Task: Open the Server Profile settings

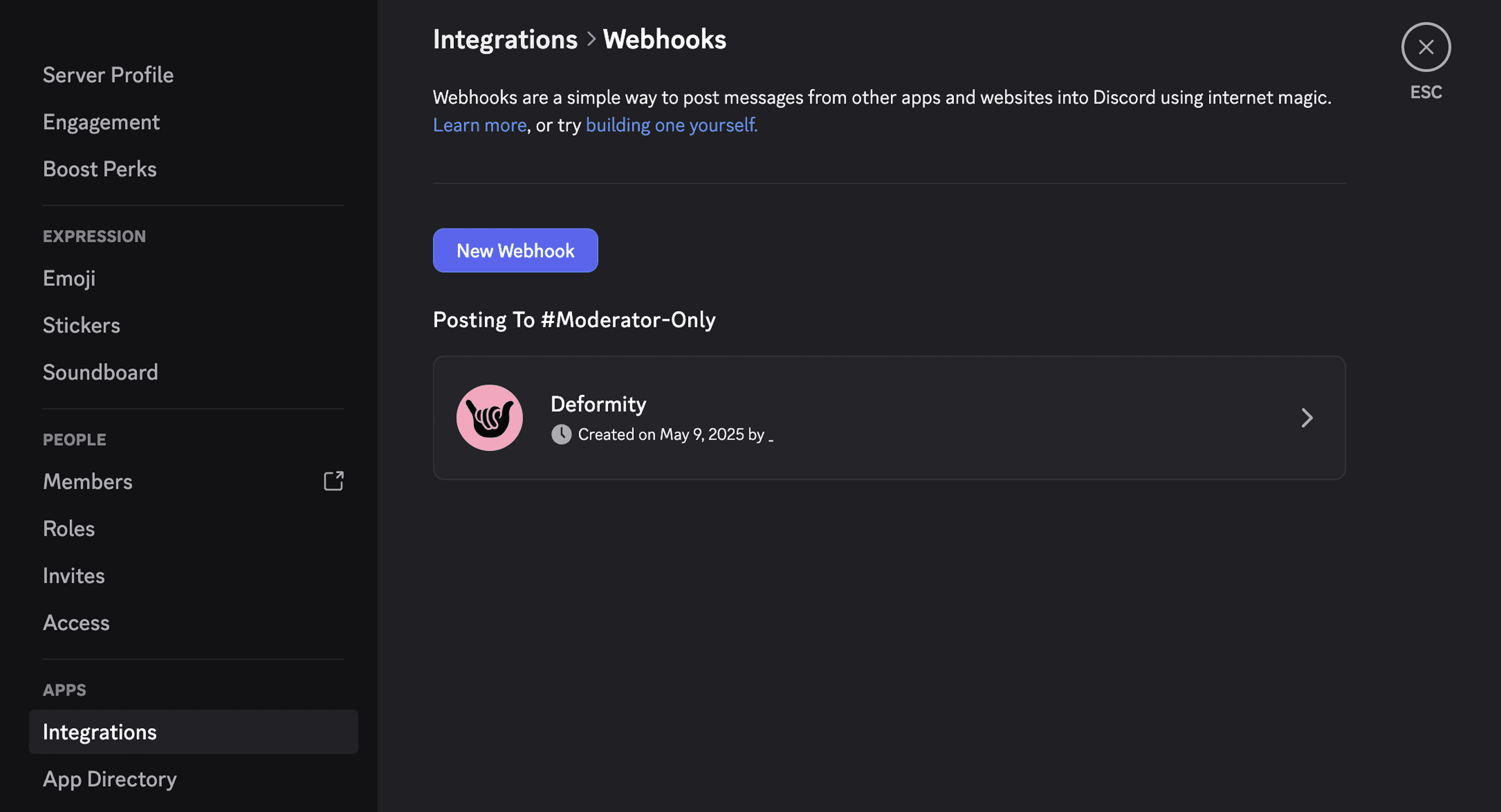Action: pyautogui.click(x=108, y=74)
